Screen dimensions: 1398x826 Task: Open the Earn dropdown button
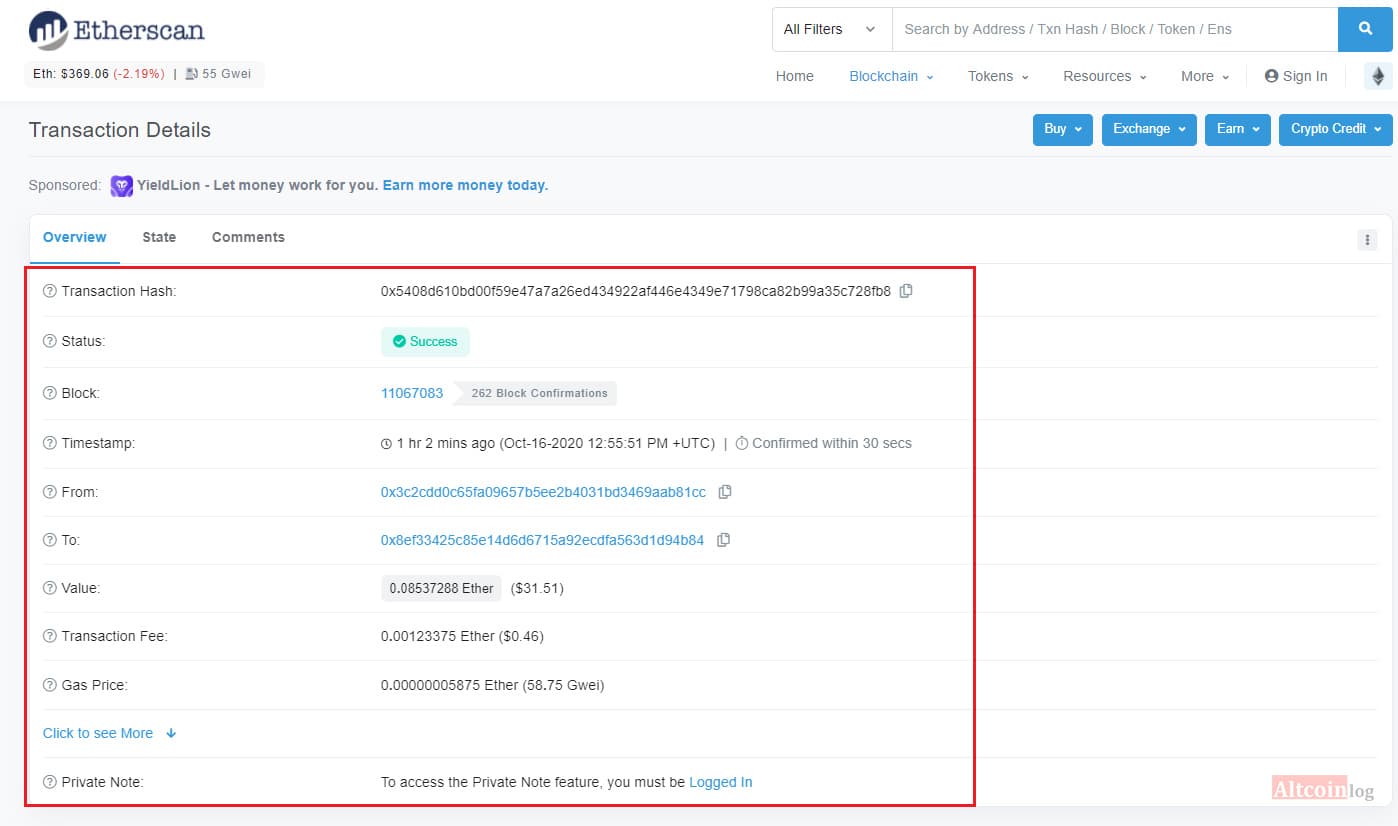[x=1238, y=129]
